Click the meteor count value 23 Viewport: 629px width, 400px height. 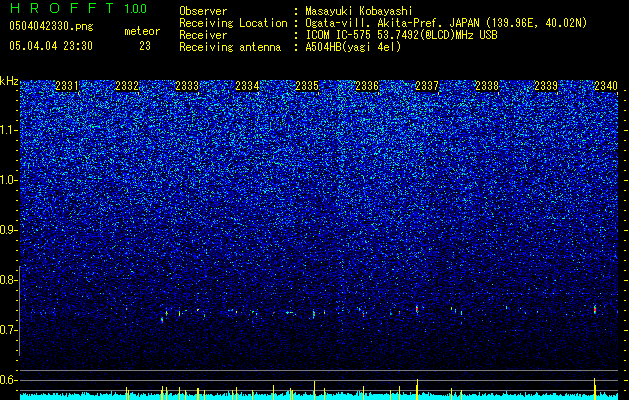coord(145,46)
